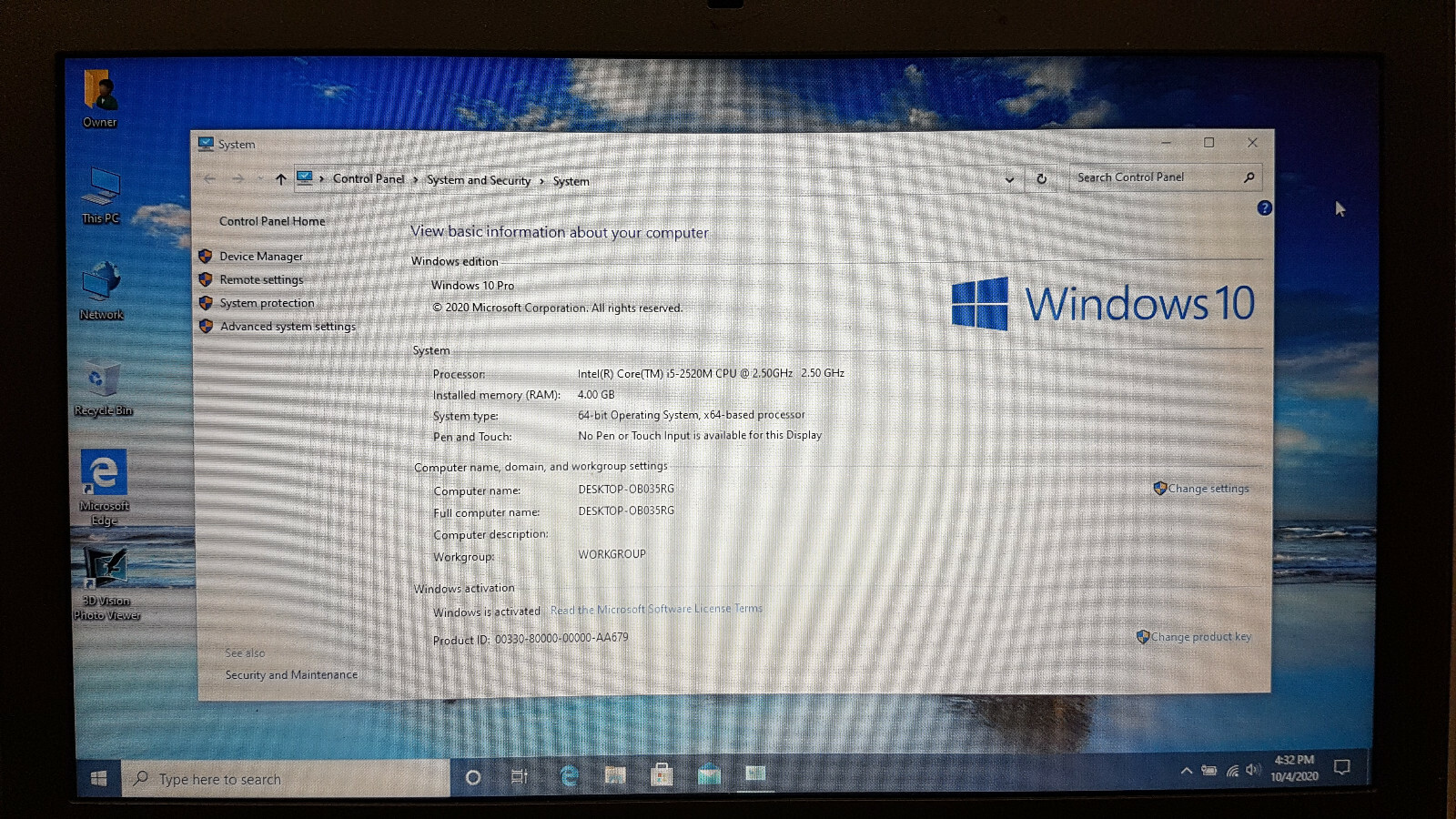Image resolution: width=1456 pixels, height=819 pixels.
Task: Click the processor value Intel Core i5-2520M
Action: click(x=711, y=373)
